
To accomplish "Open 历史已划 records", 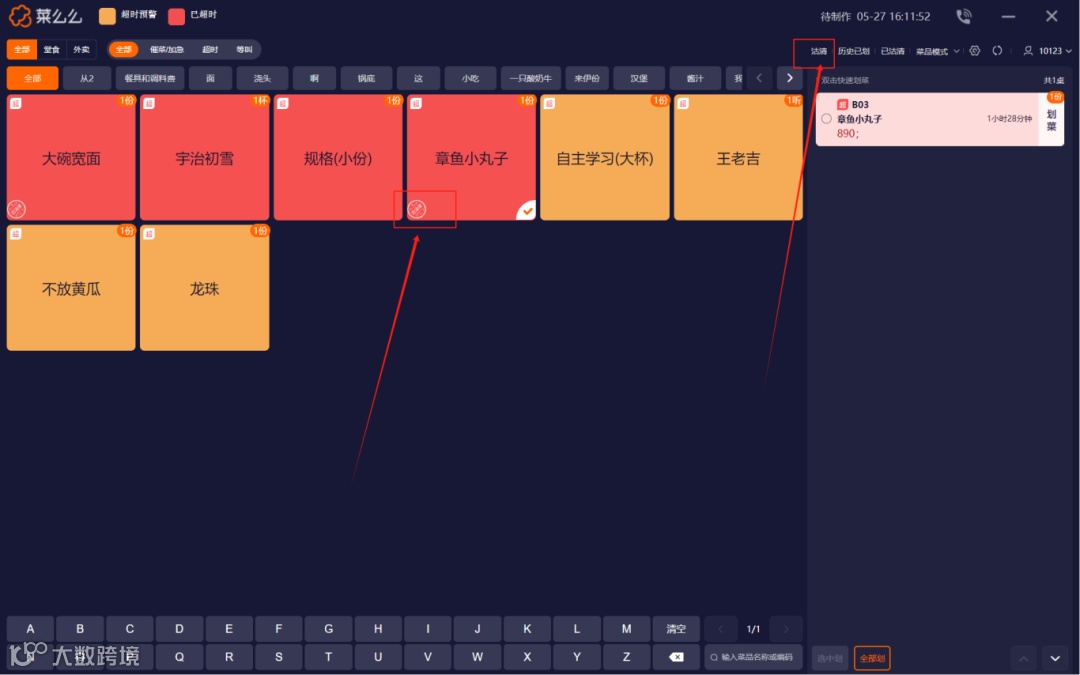I will coord(853,51).
